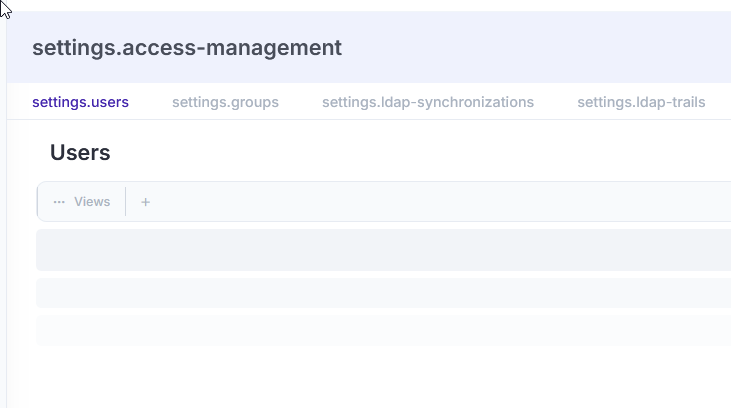
Task: Click the settings.access-management page title
Action: (187, 47)
